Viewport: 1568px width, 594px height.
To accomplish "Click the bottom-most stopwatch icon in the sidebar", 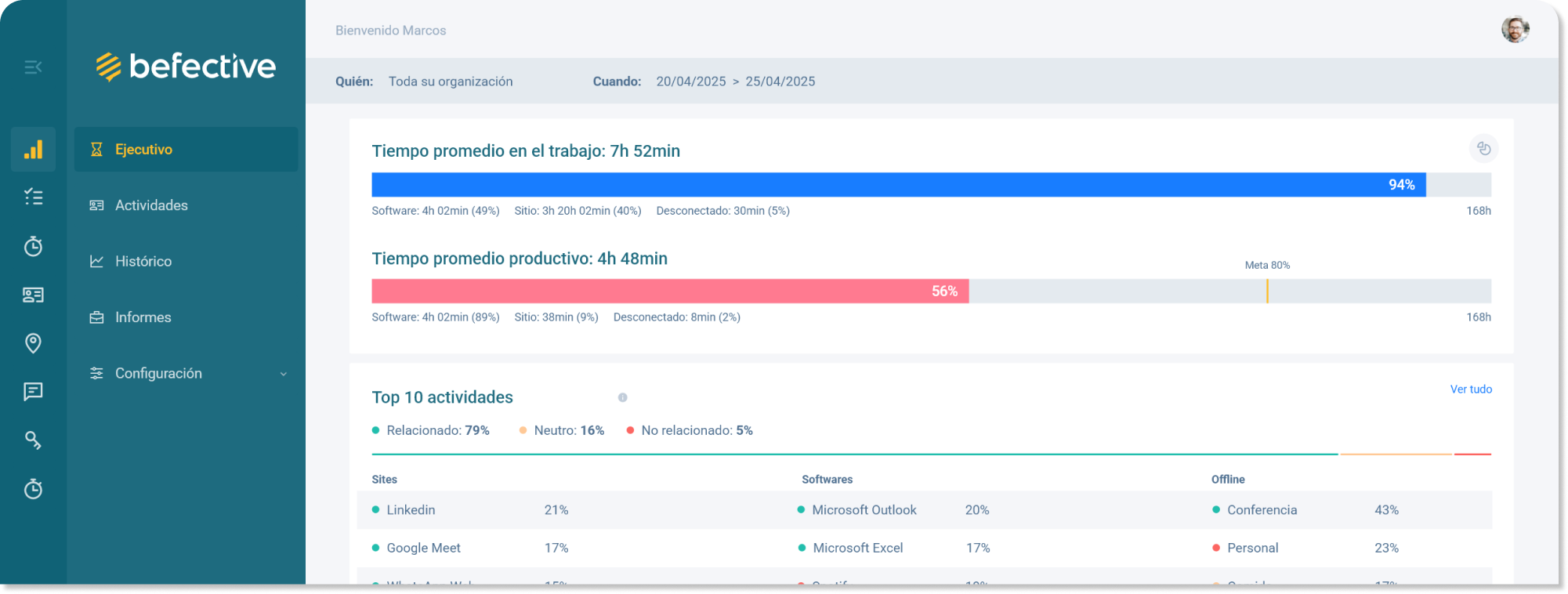I will [33, 489].
